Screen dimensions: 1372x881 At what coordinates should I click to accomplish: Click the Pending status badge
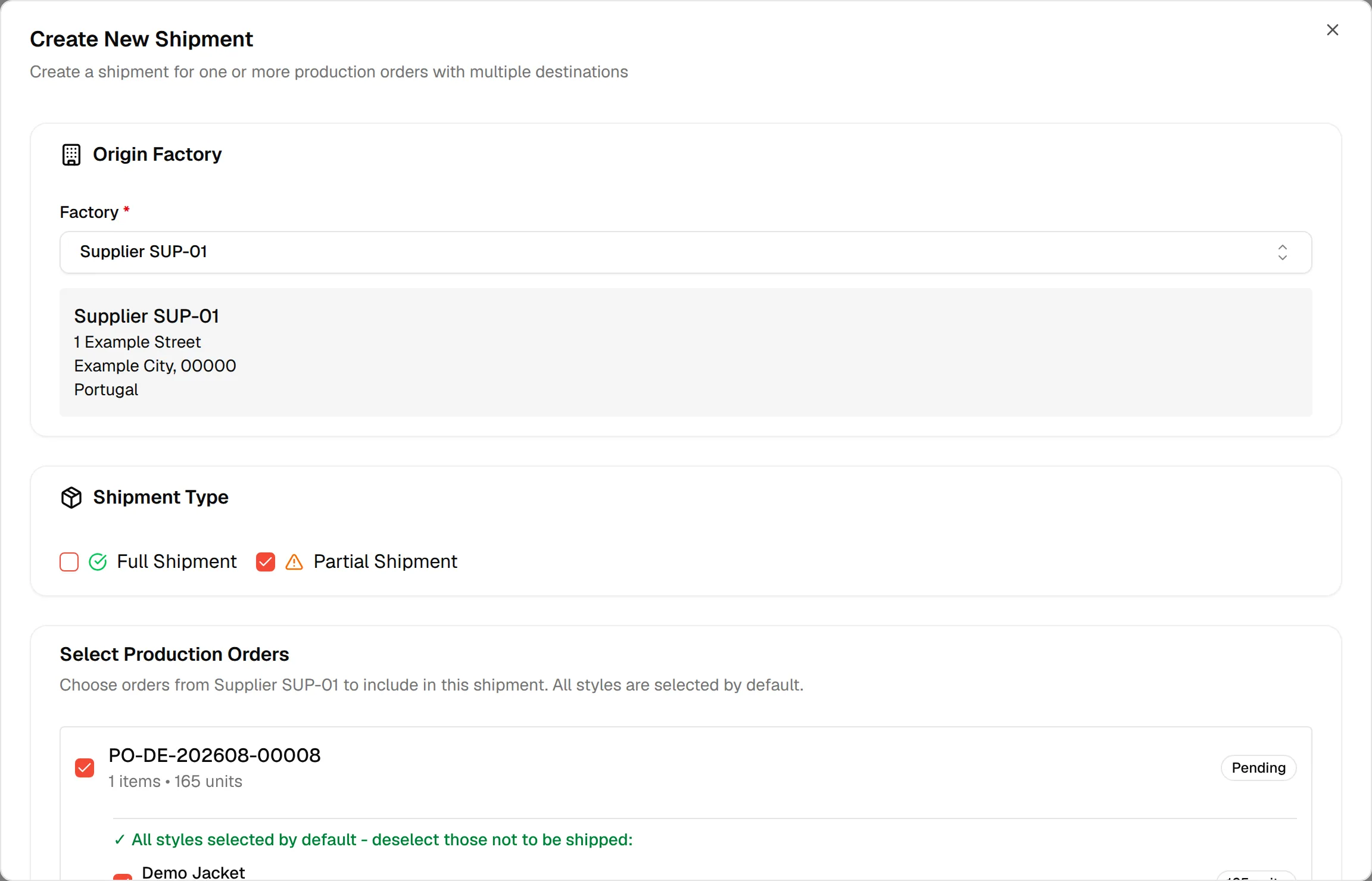pos(1259,768)
